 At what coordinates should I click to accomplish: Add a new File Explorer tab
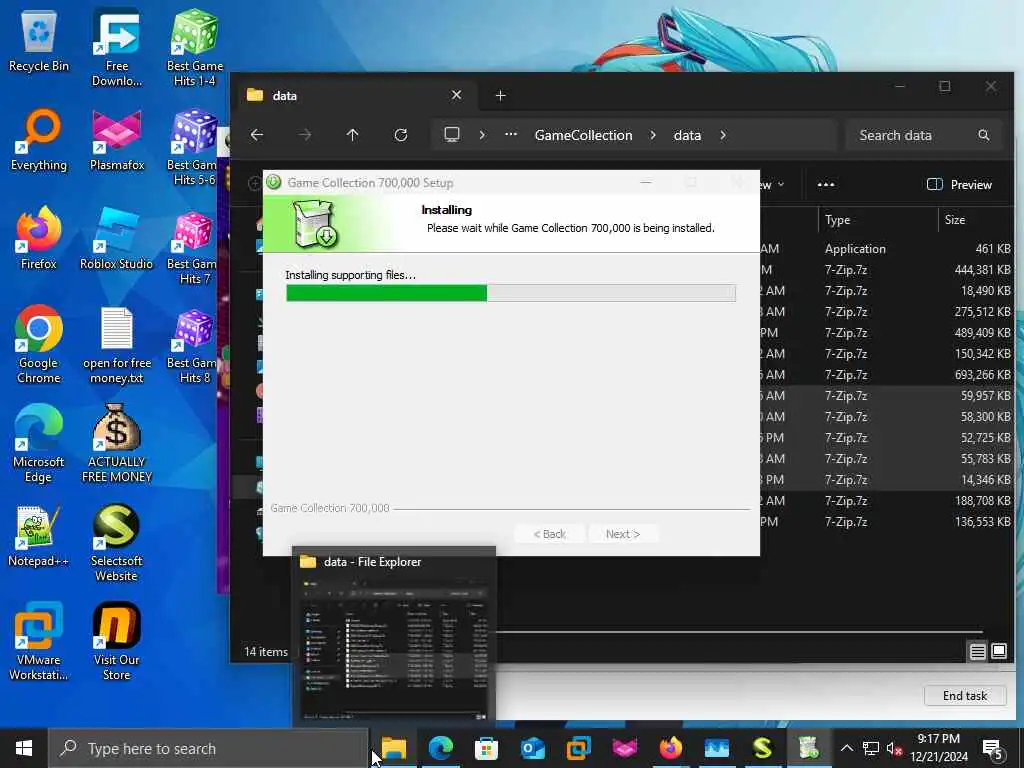click(501, 96)
